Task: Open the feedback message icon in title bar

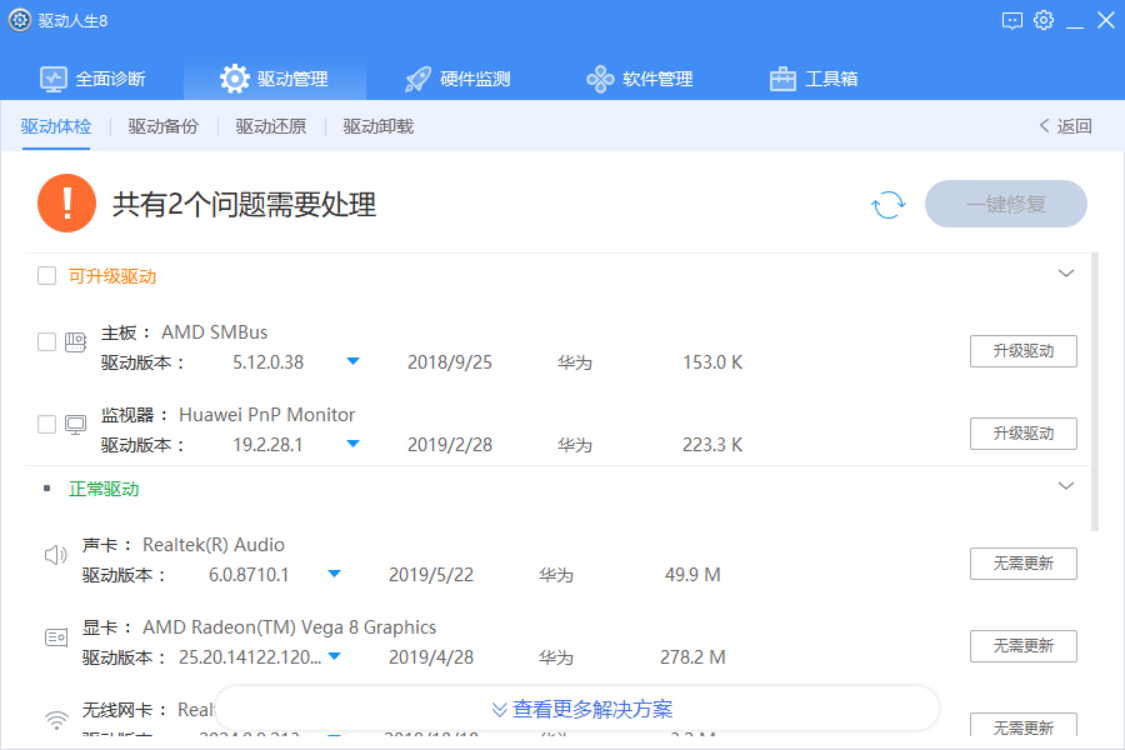Action: [1012, 20]
